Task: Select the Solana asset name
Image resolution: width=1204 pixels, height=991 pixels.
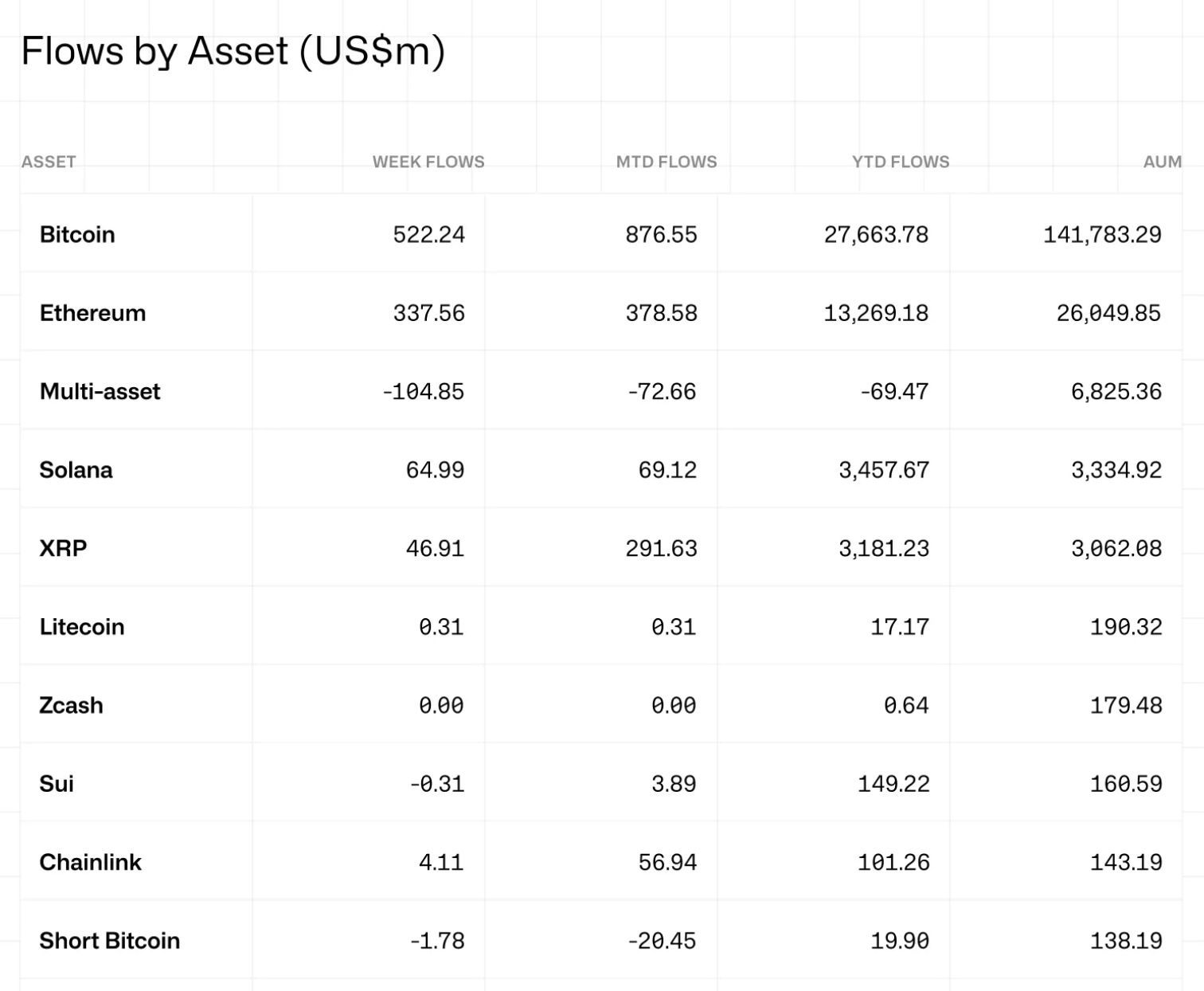Action: tap(76, 470)
